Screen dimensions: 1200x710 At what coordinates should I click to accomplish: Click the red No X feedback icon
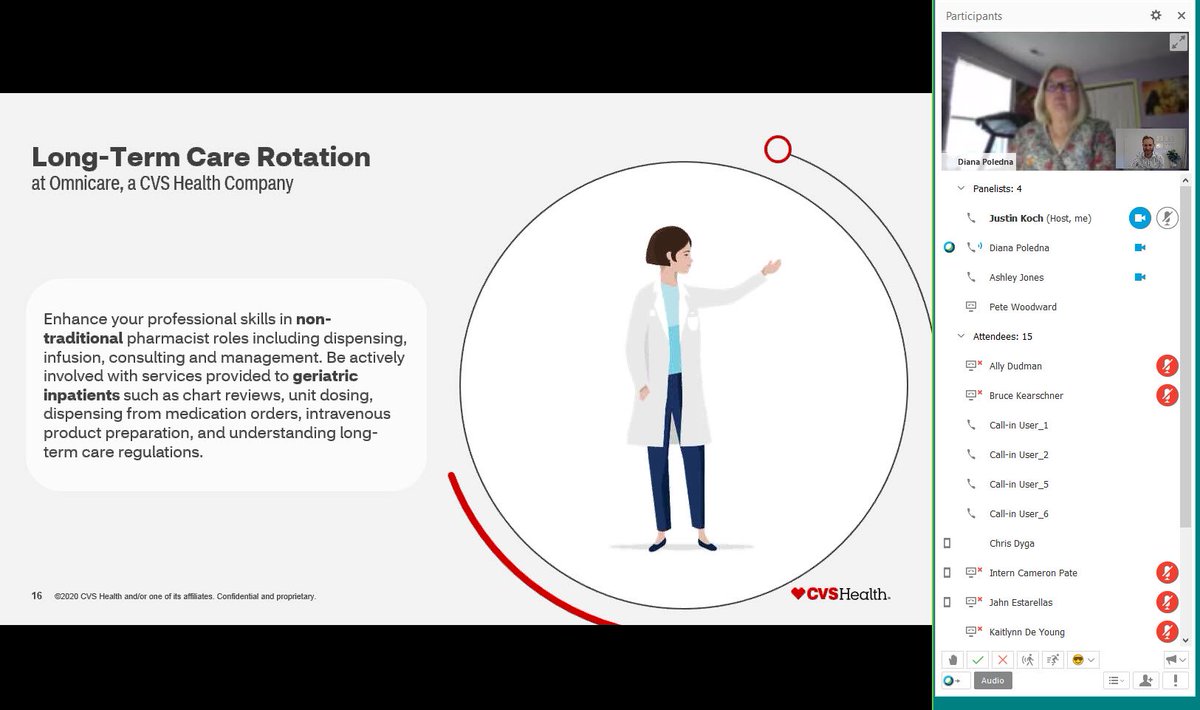[x=1003, y=660]
